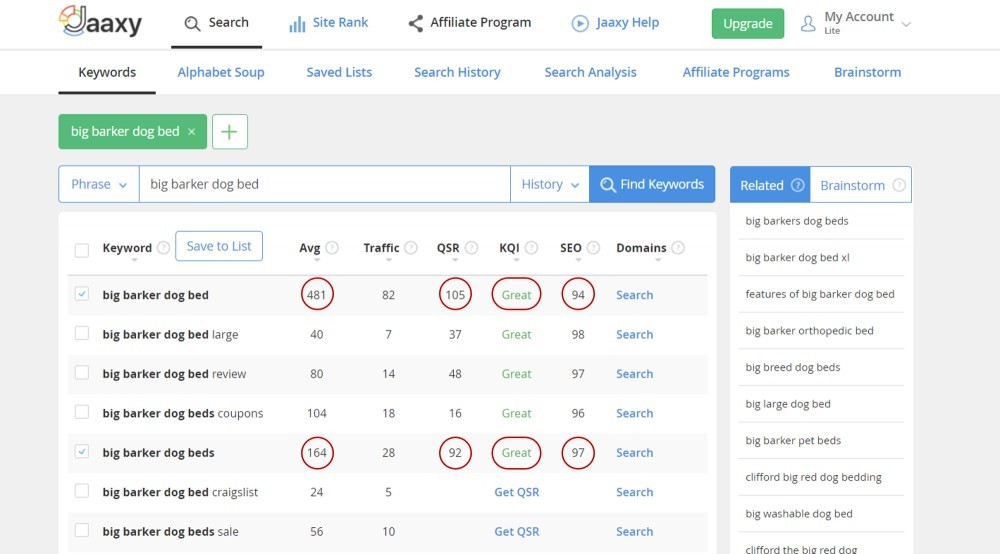The height and width of the screenshot is (554, 1000).
Task: Sort by QSR column
Action: [x=455, y=260]
